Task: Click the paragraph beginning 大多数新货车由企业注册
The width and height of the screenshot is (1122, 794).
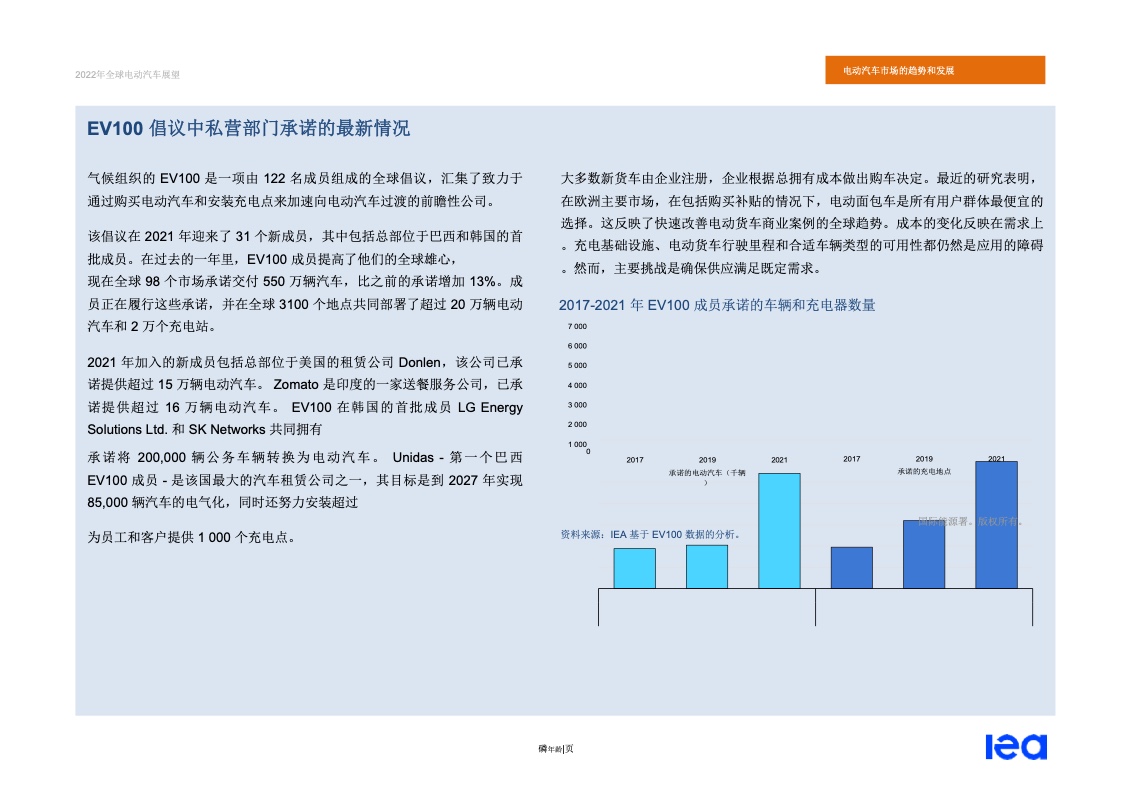Action: (802, 223)
